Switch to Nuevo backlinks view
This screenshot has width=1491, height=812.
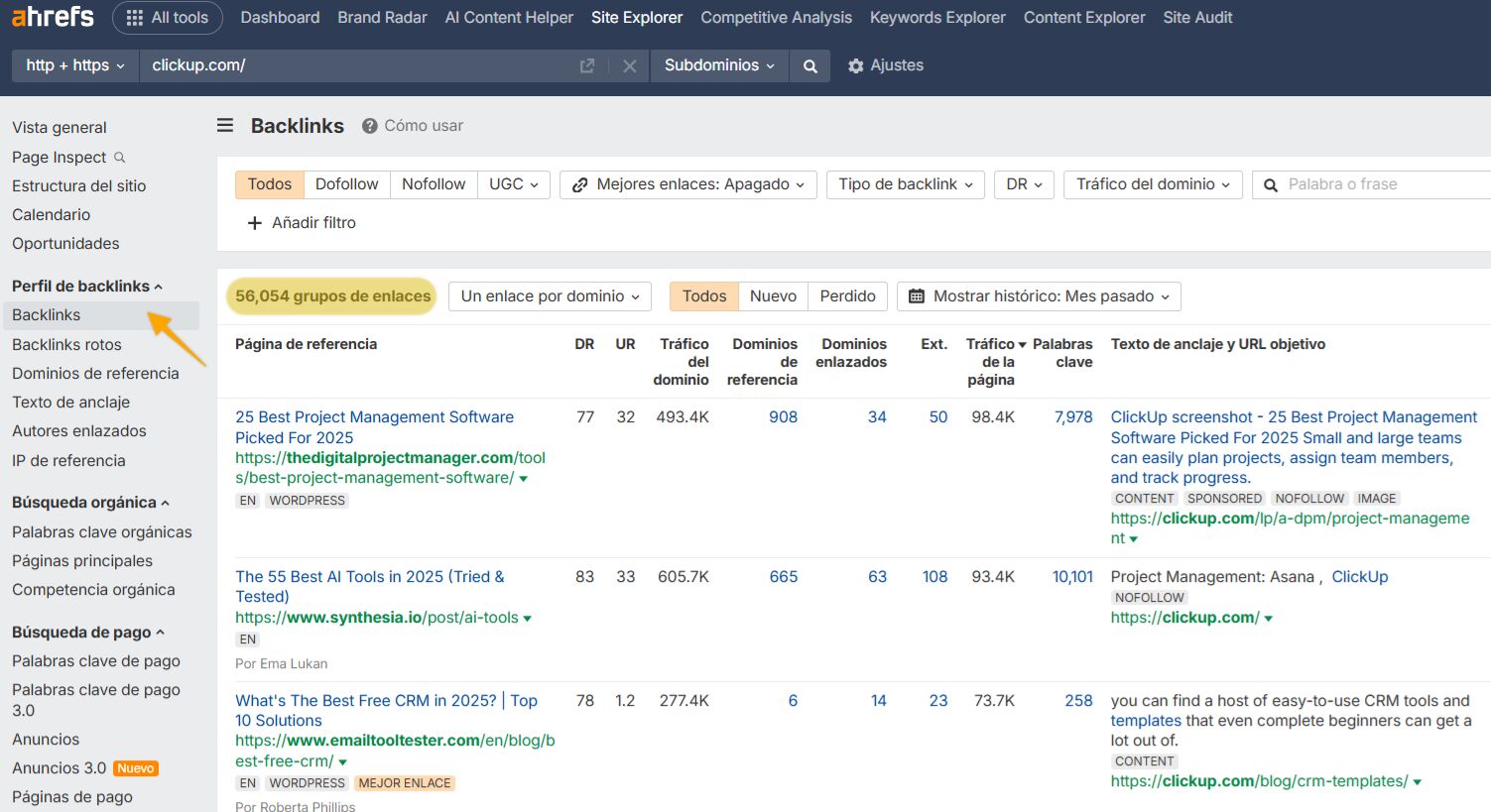(x=773, y=295)
